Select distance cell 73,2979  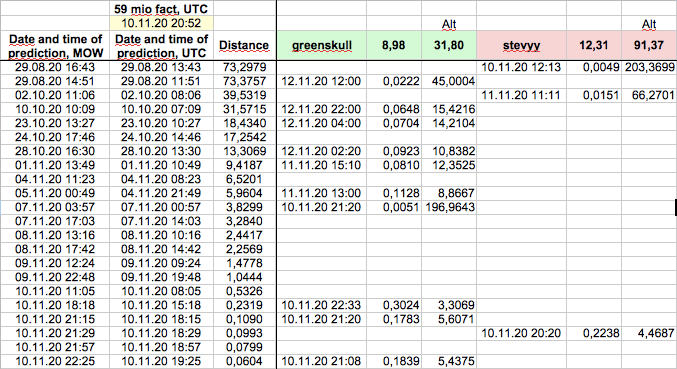point(244,67)
